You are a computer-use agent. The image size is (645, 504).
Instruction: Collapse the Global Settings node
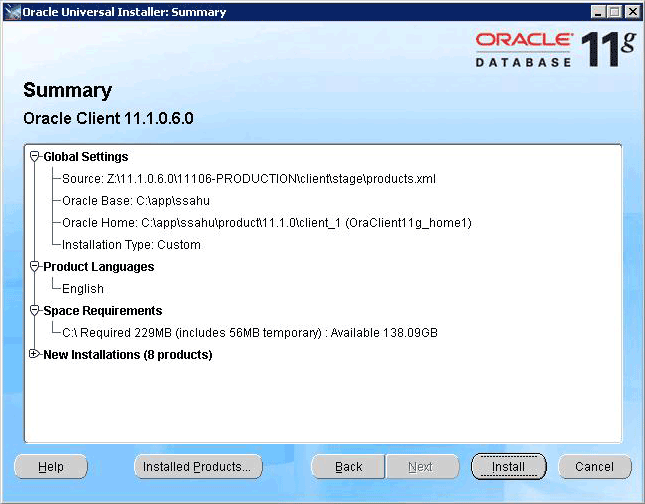pyautogui.click(x=35, y=157)
